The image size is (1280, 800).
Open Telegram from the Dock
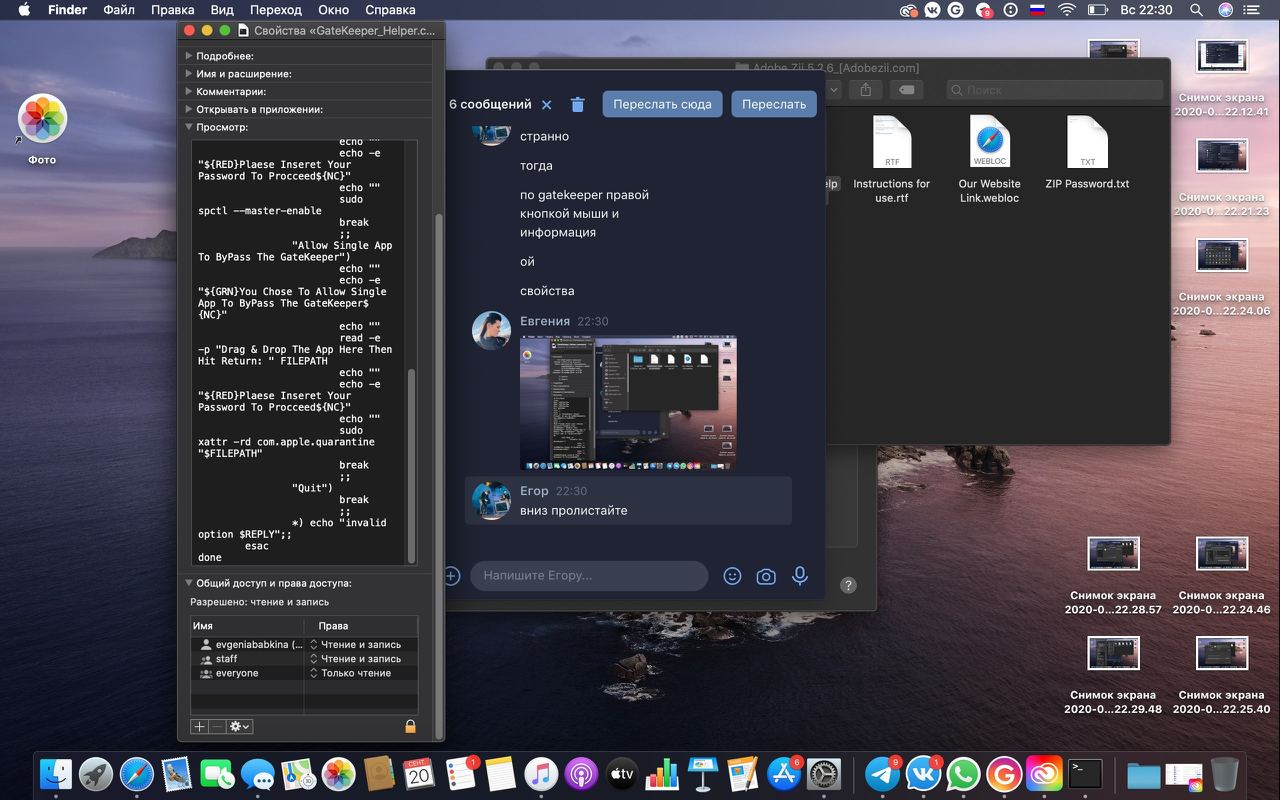coord(881,774)
